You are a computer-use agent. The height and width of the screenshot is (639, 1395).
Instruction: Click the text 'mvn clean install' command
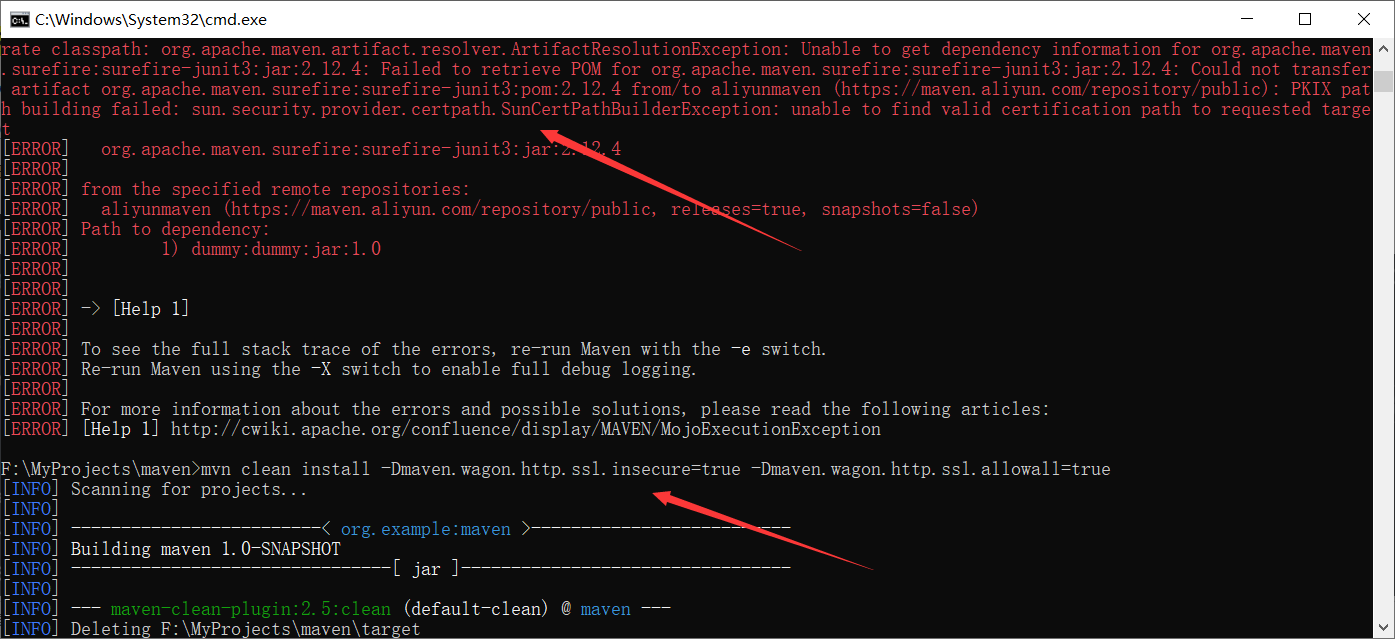[x=285, y=469]
